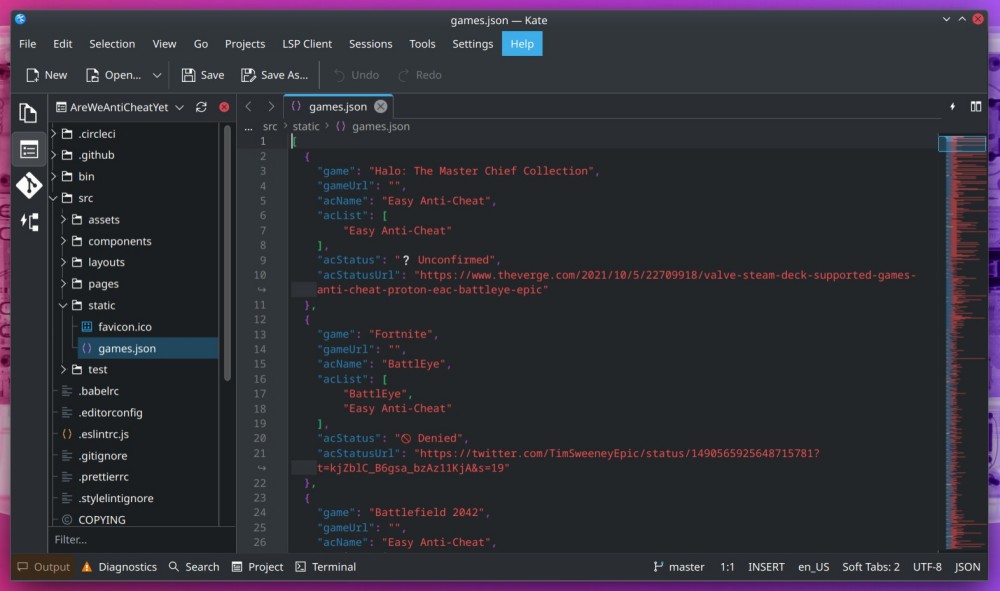Screen dimensions: 1000x591
Task: Expand the assets folder in the file tree
Action: [62, 219]
